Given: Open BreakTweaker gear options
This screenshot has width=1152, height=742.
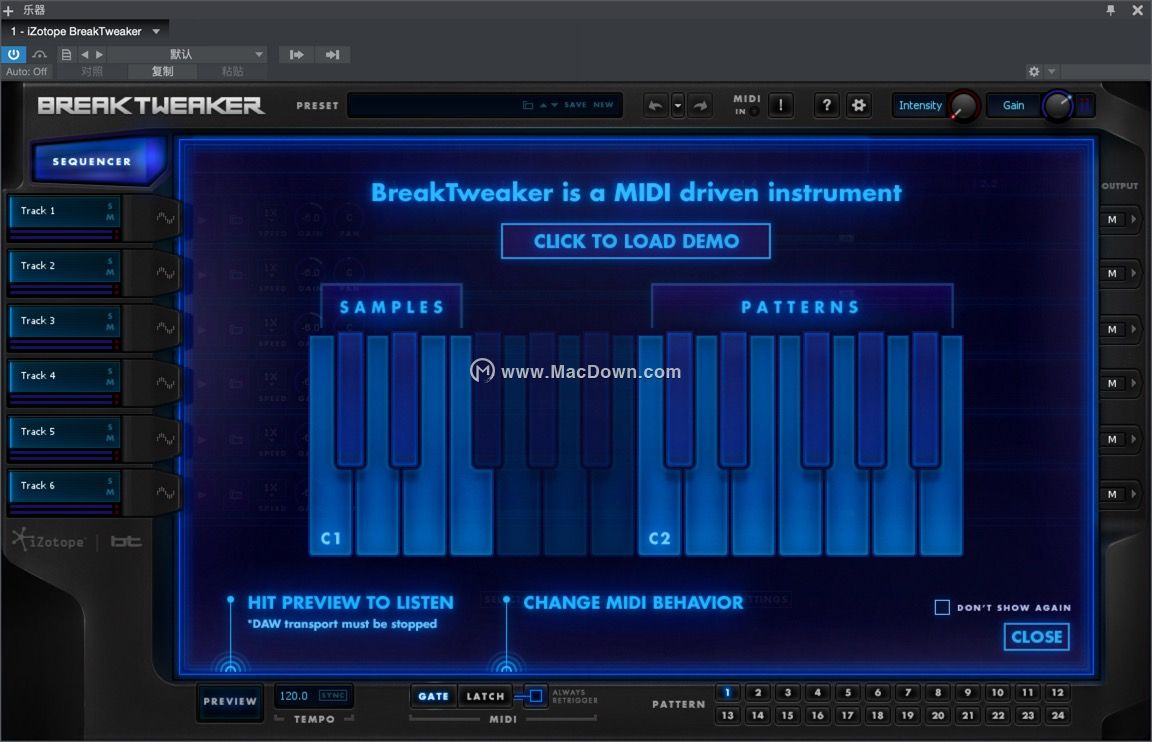Looking at the screenshot, I should point(858,106).
